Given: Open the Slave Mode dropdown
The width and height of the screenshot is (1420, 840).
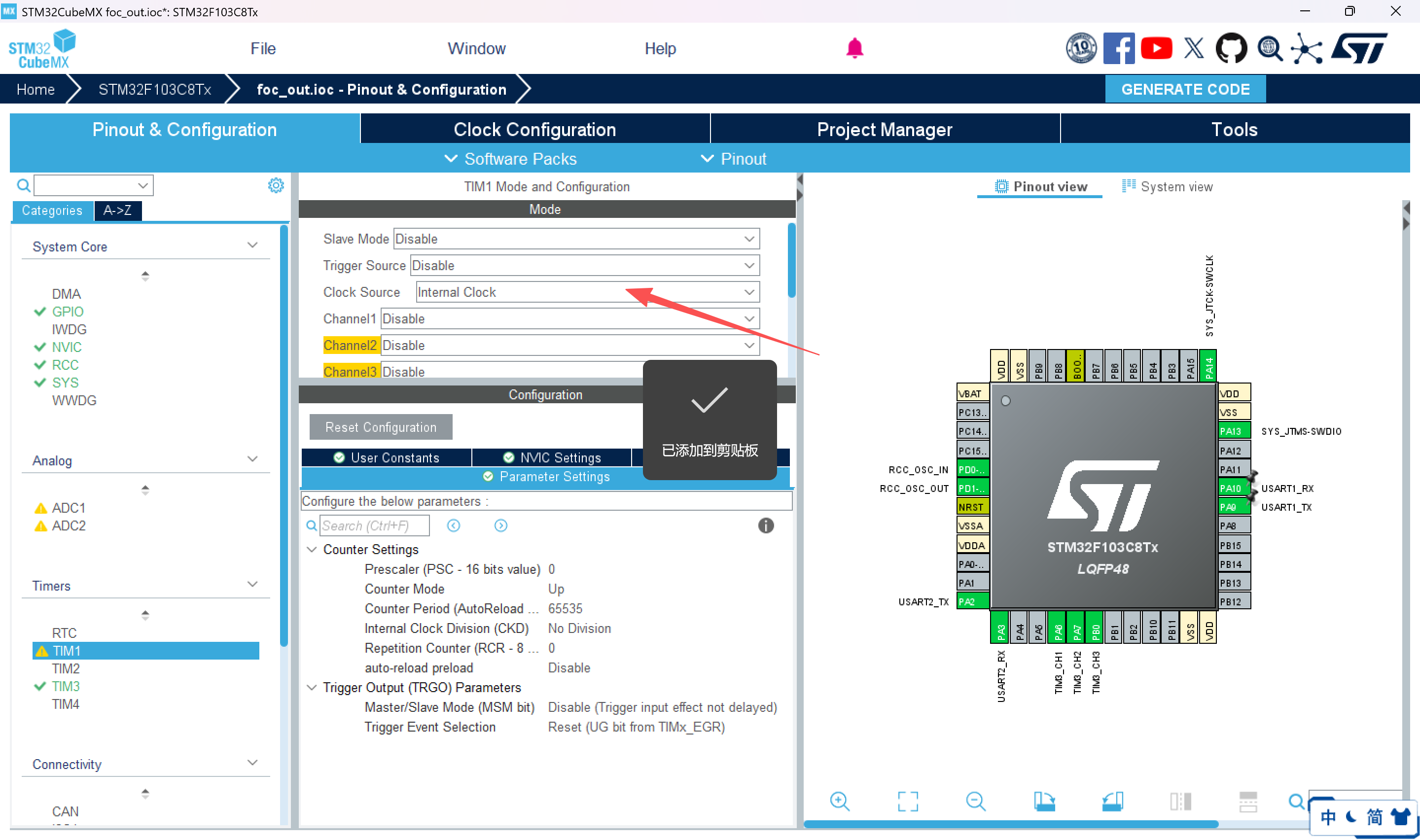Looking at the screenshot, I should [x=749, y=238].
